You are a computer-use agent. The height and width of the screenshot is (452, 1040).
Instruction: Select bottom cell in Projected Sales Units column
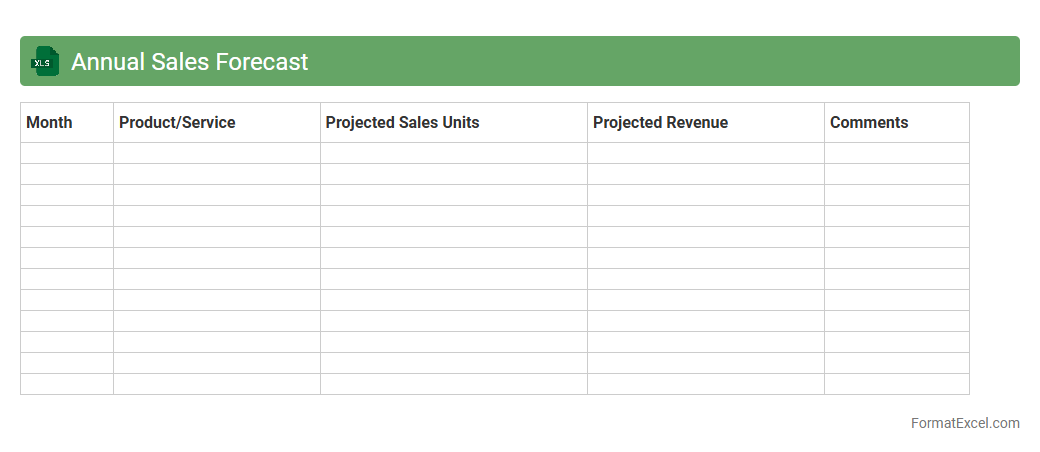point(454,384)
